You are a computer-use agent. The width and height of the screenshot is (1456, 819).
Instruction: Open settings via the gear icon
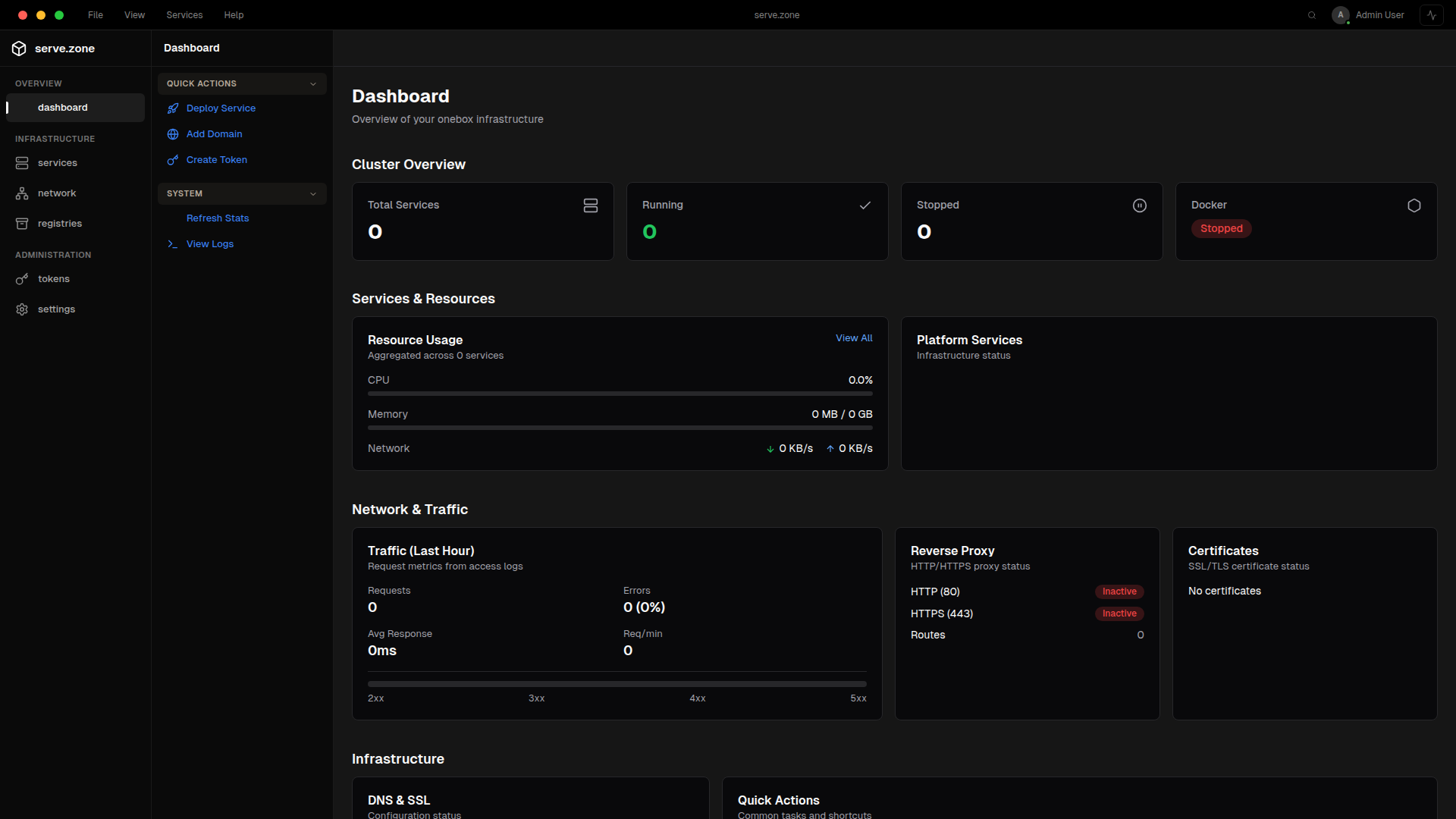[x=22, y=309]
